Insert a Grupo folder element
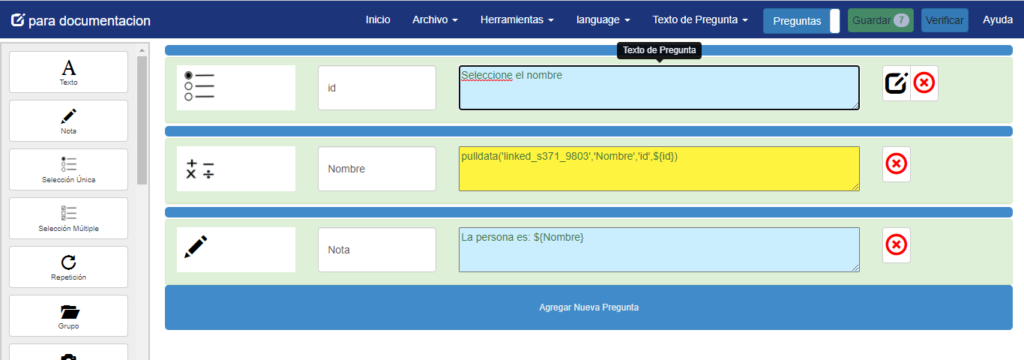Screen dimensions: 1024x360 [69, 316]
